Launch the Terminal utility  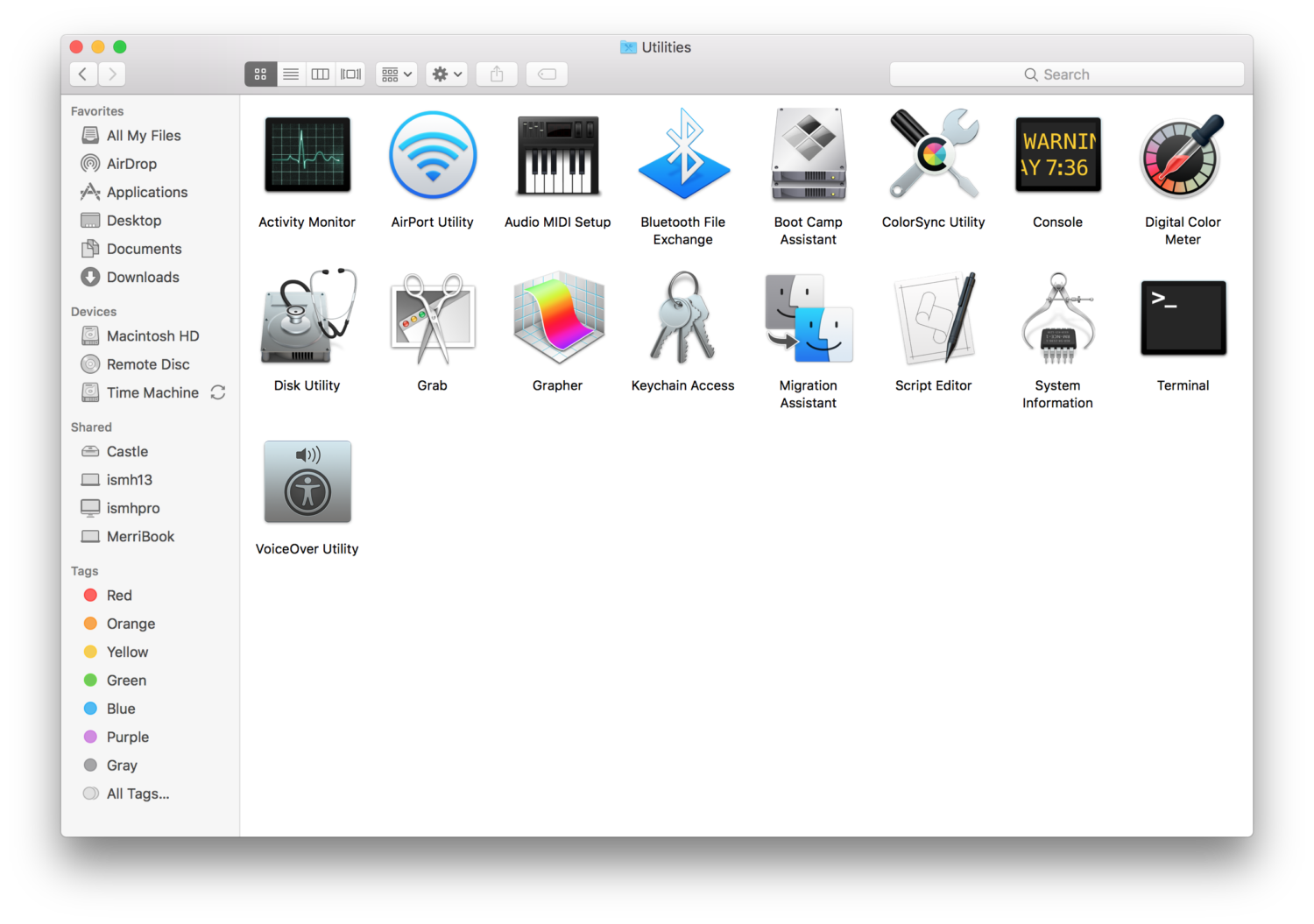click(x=1183, y=318)
